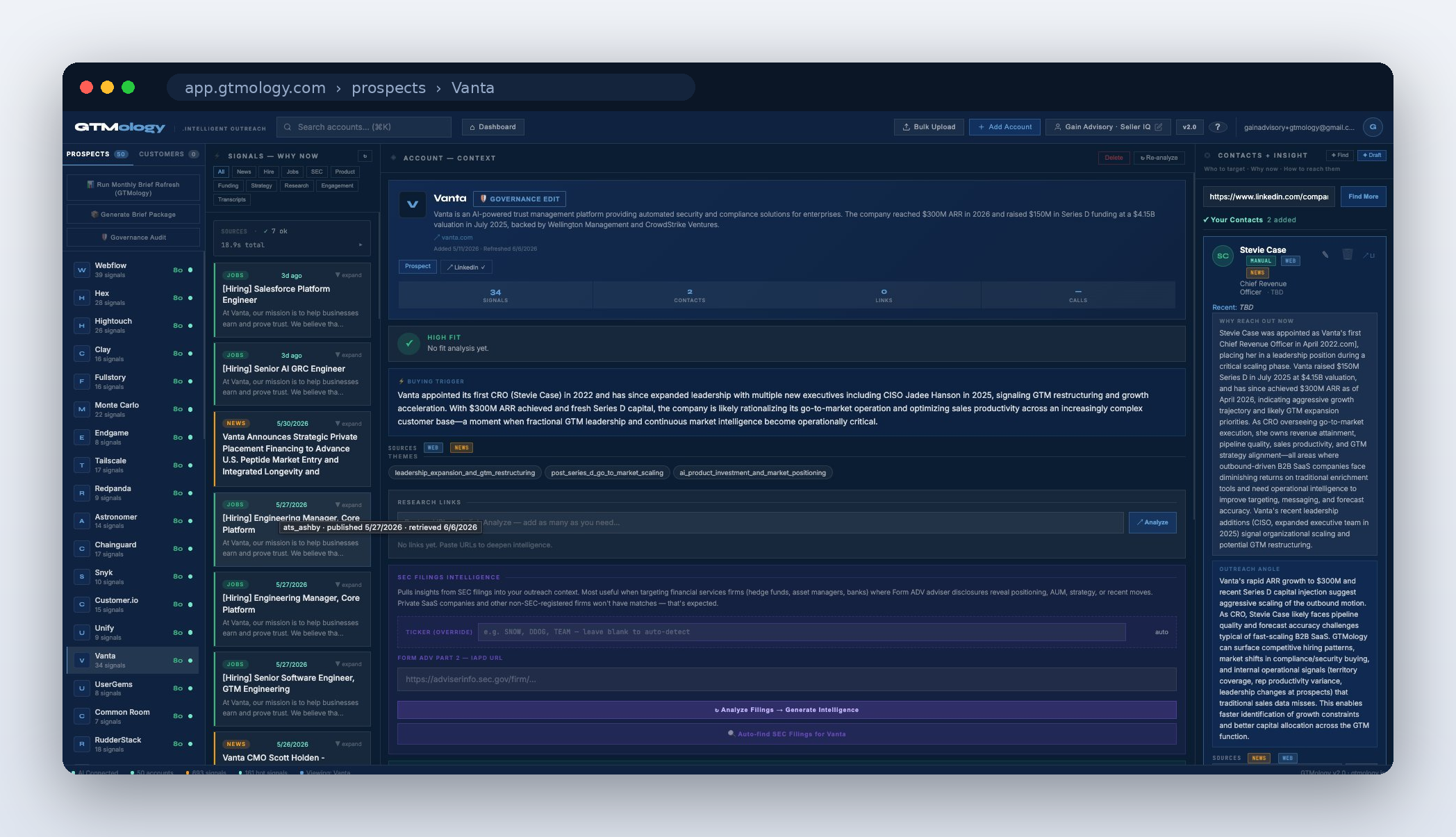Viewport: 1456px width, 837px height.
Task: Open Stevie Case's LinkedIn link icon
Action: coord(1368,255)
